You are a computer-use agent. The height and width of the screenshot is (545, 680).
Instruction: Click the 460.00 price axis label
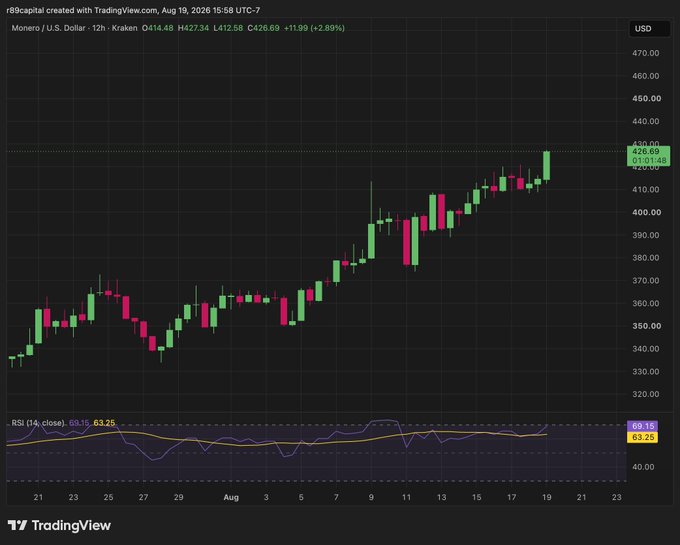tap(646, 76)
